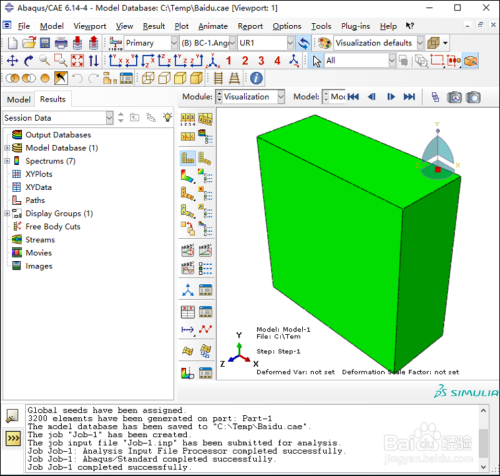The image size is (500, 476).
Task: Click the Plot Deformed Shape icon
Action: [x=205, y=158]
